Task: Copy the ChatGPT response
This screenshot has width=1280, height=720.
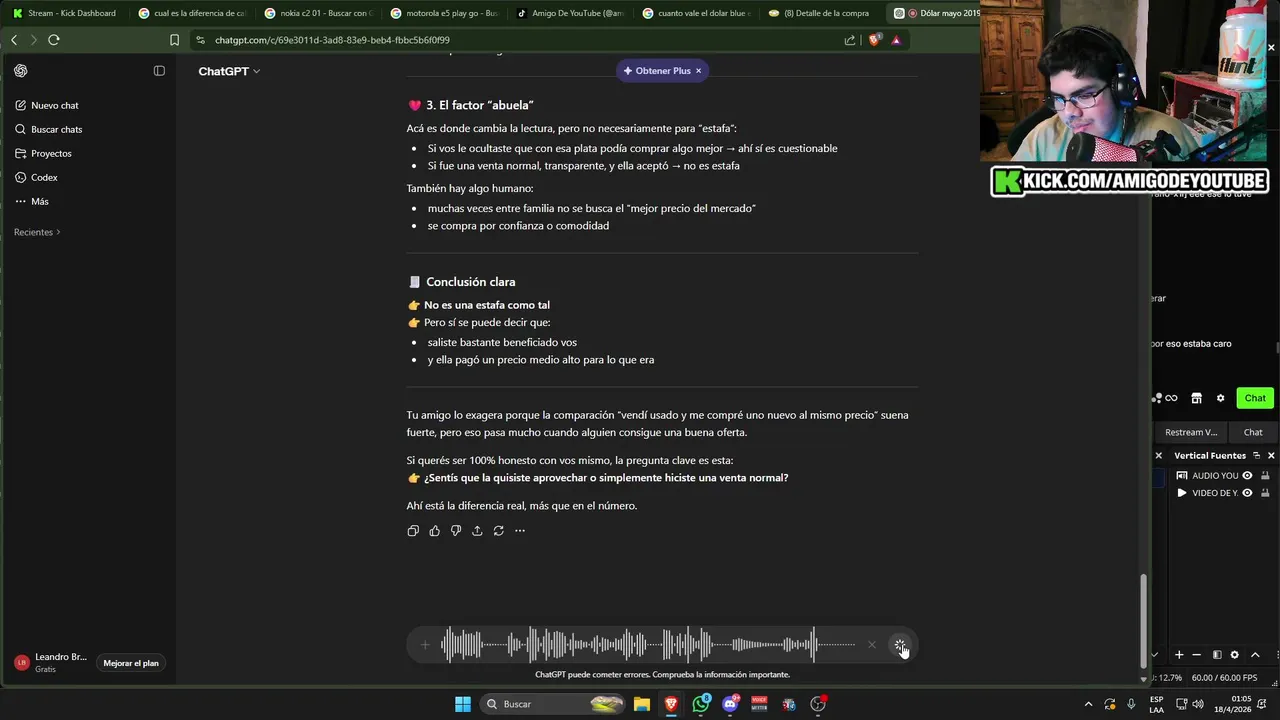Action: [x=413, y=531]
